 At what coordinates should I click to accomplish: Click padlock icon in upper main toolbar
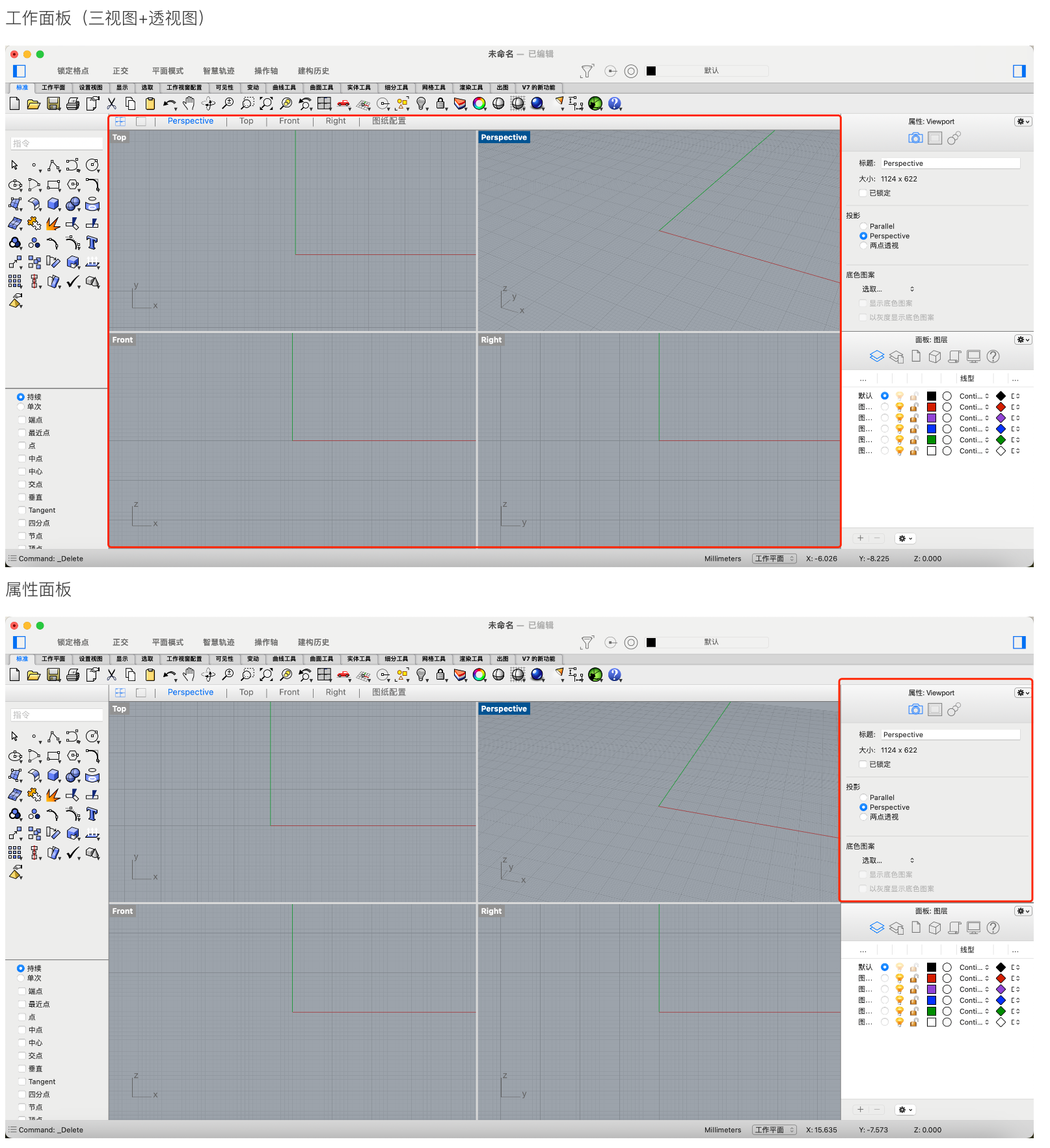tap(441, 103)
